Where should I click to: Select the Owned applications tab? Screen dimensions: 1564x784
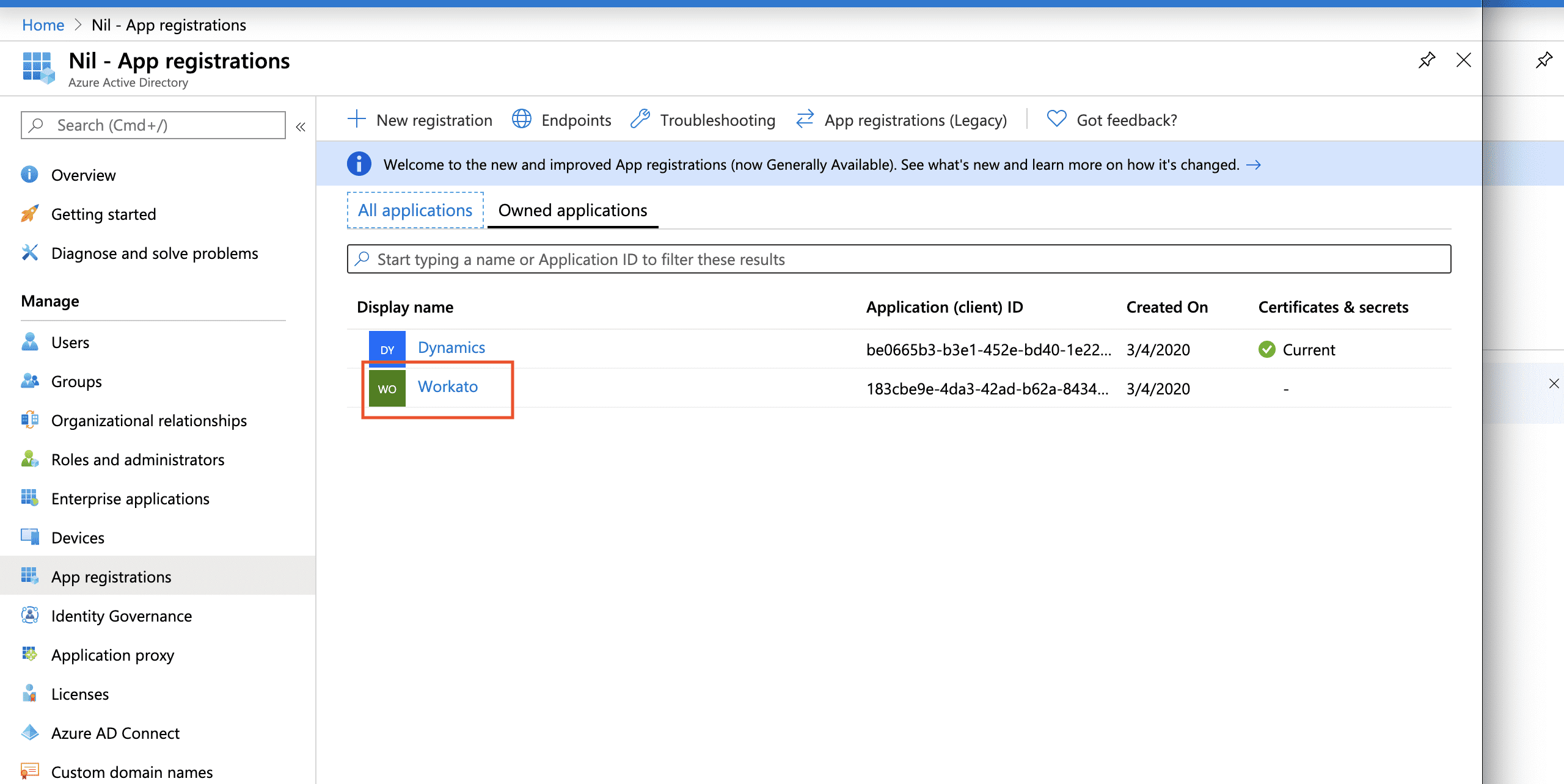coord(572,211)
